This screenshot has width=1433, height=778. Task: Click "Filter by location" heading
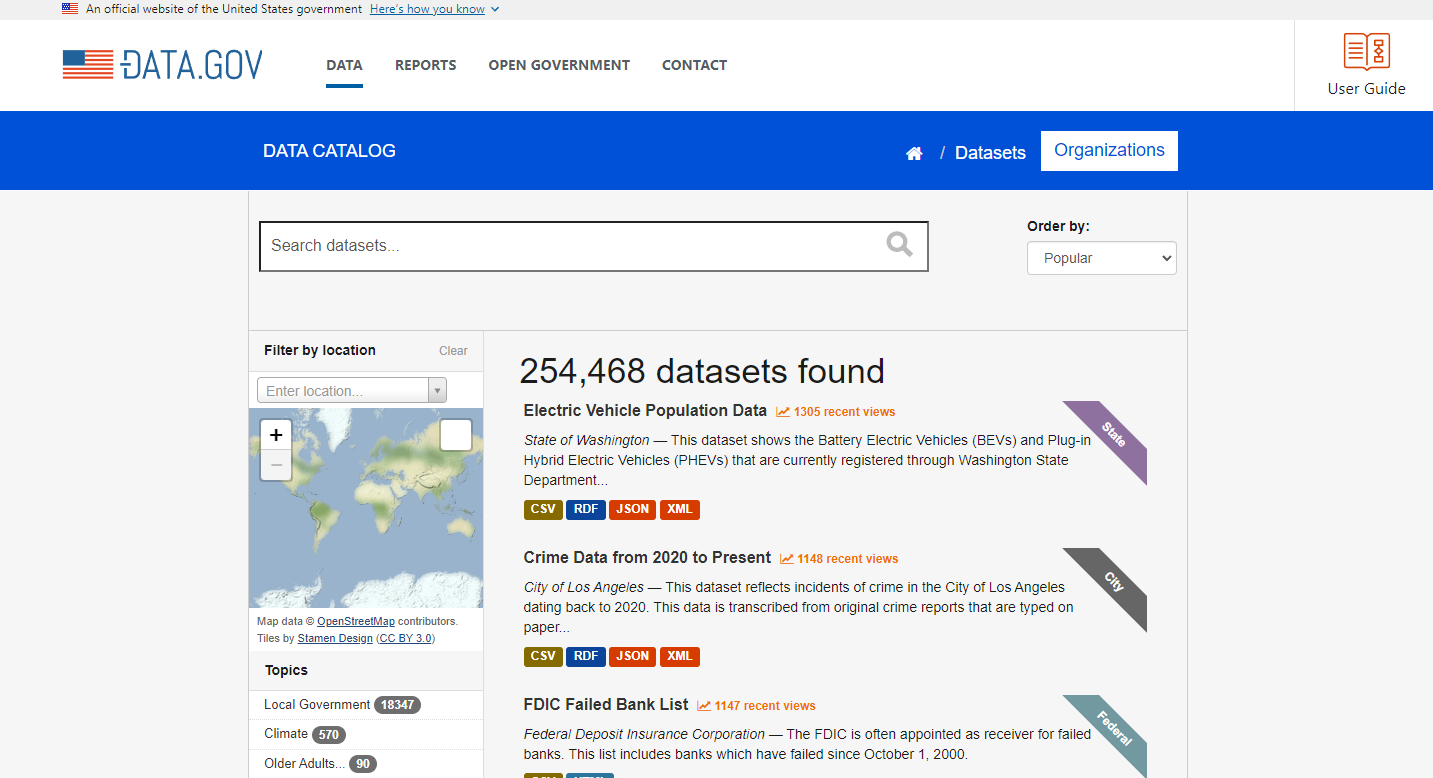(x=320, y=350)
